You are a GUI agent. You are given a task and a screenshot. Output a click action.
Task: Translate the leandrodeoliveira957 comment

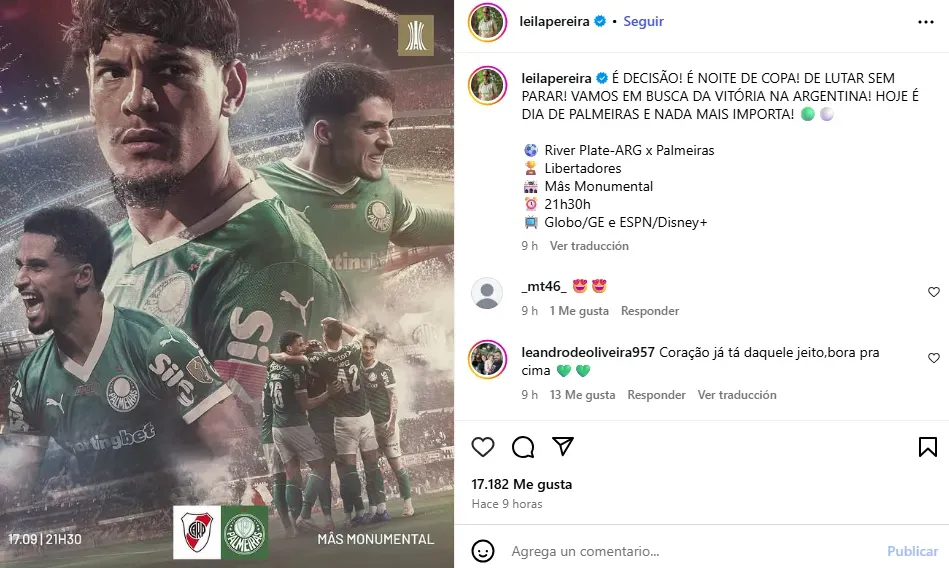coord(737,395)
